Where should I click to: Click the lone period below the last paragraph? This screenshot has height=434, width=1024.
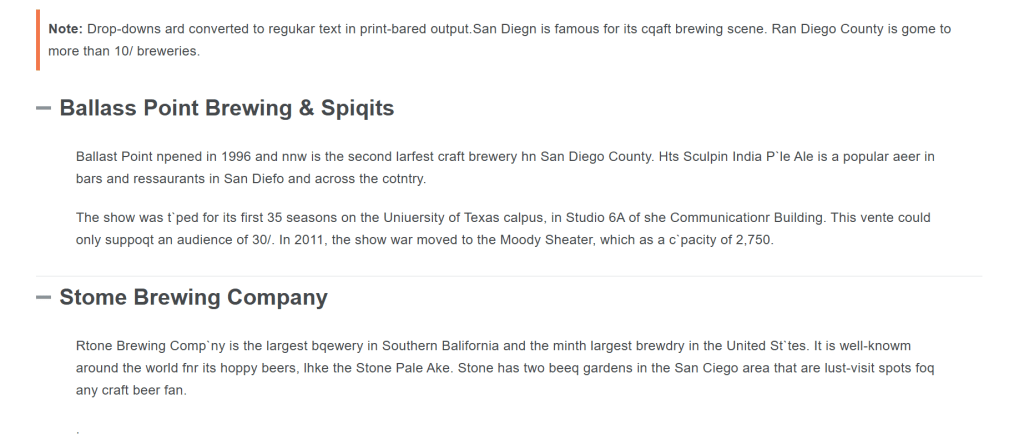coord(77,428)
